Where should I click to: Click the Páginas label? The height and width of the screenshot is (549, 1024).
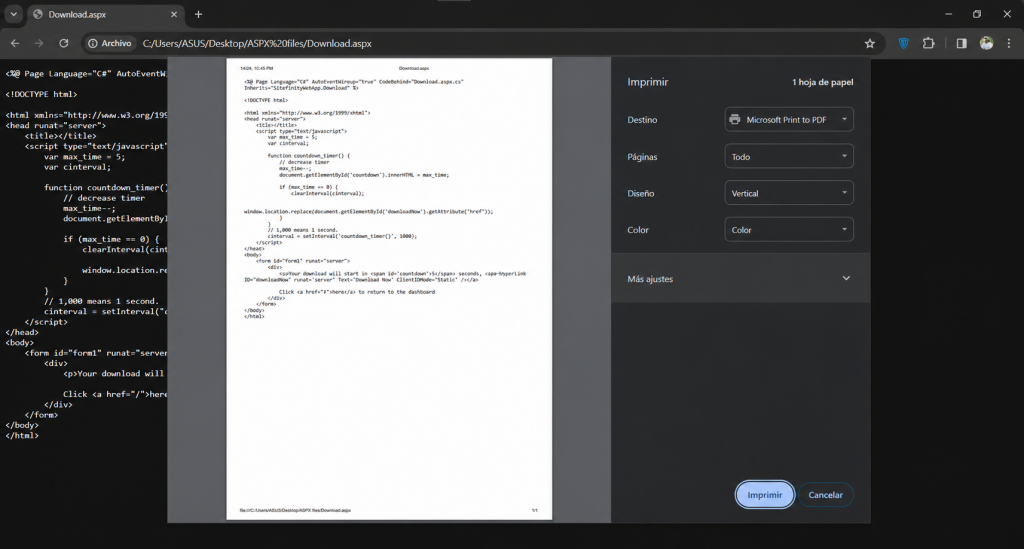click(x=642, y=157)
